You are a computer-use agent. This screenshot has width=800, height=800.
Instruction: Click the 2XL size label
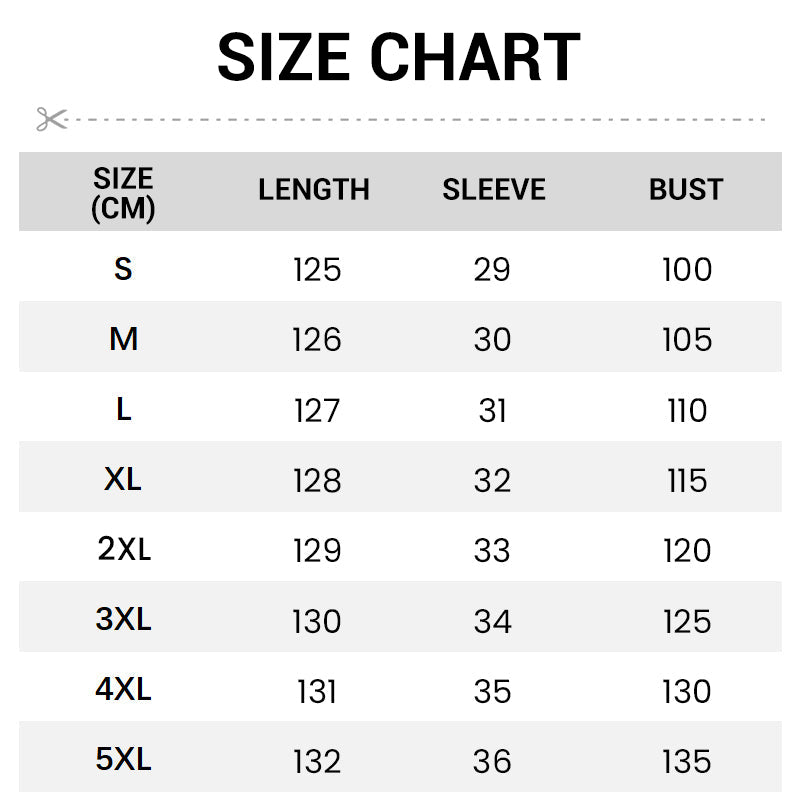pos(124,549)
